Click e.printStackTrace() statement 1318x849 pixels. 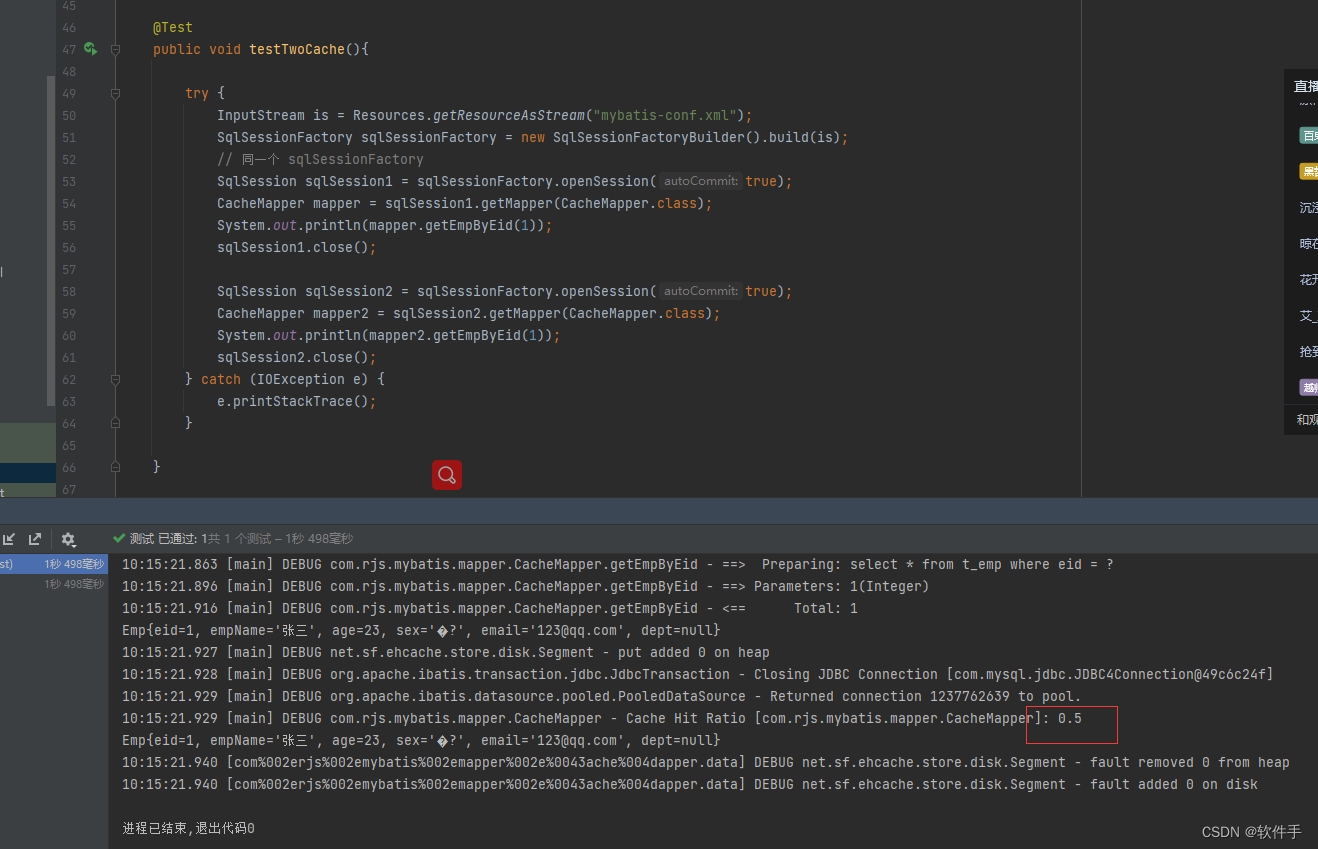[x=297, y=401]
